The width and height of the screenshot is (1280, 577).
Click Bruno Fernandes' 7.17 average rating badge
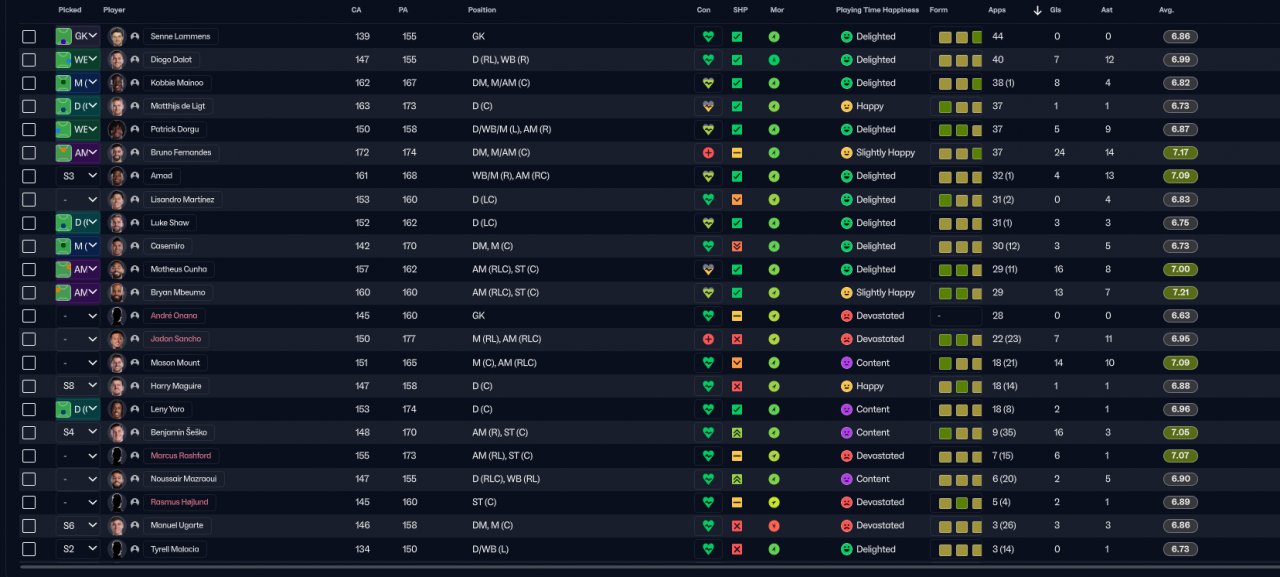point(1180,153)
